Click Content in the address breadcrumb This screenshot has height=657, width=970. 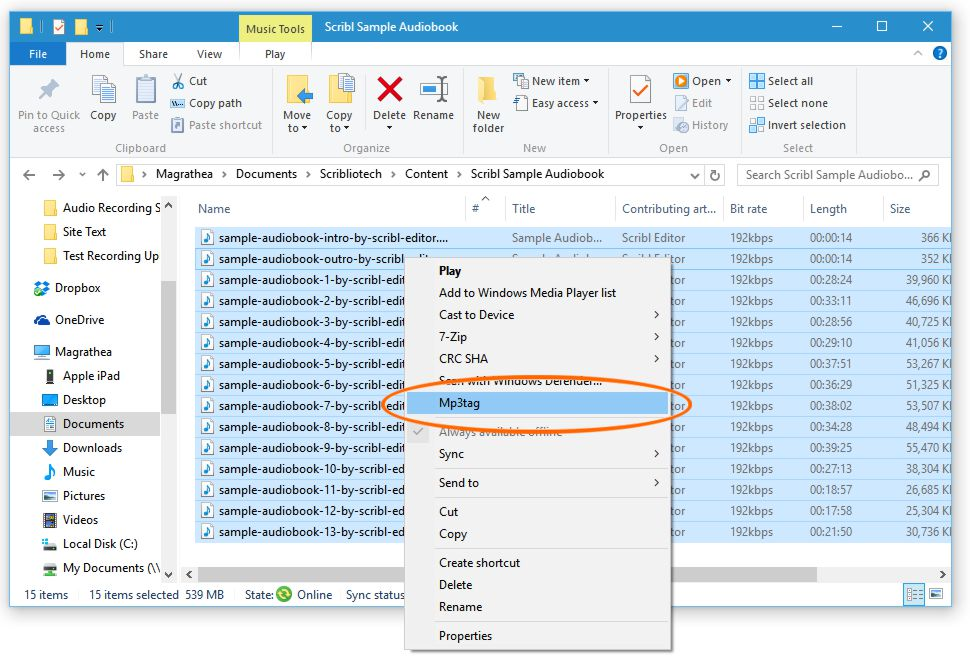(x=426, y=174)
